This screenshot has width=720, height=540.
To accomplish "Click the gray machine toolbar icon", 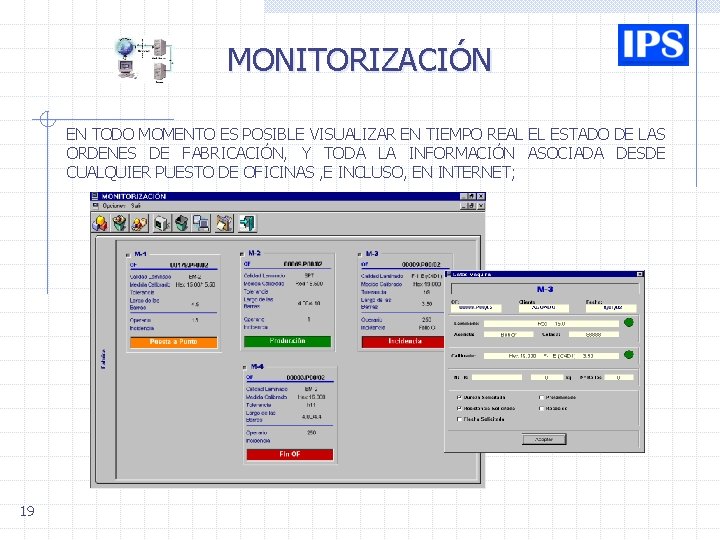I will pos(162,224).
